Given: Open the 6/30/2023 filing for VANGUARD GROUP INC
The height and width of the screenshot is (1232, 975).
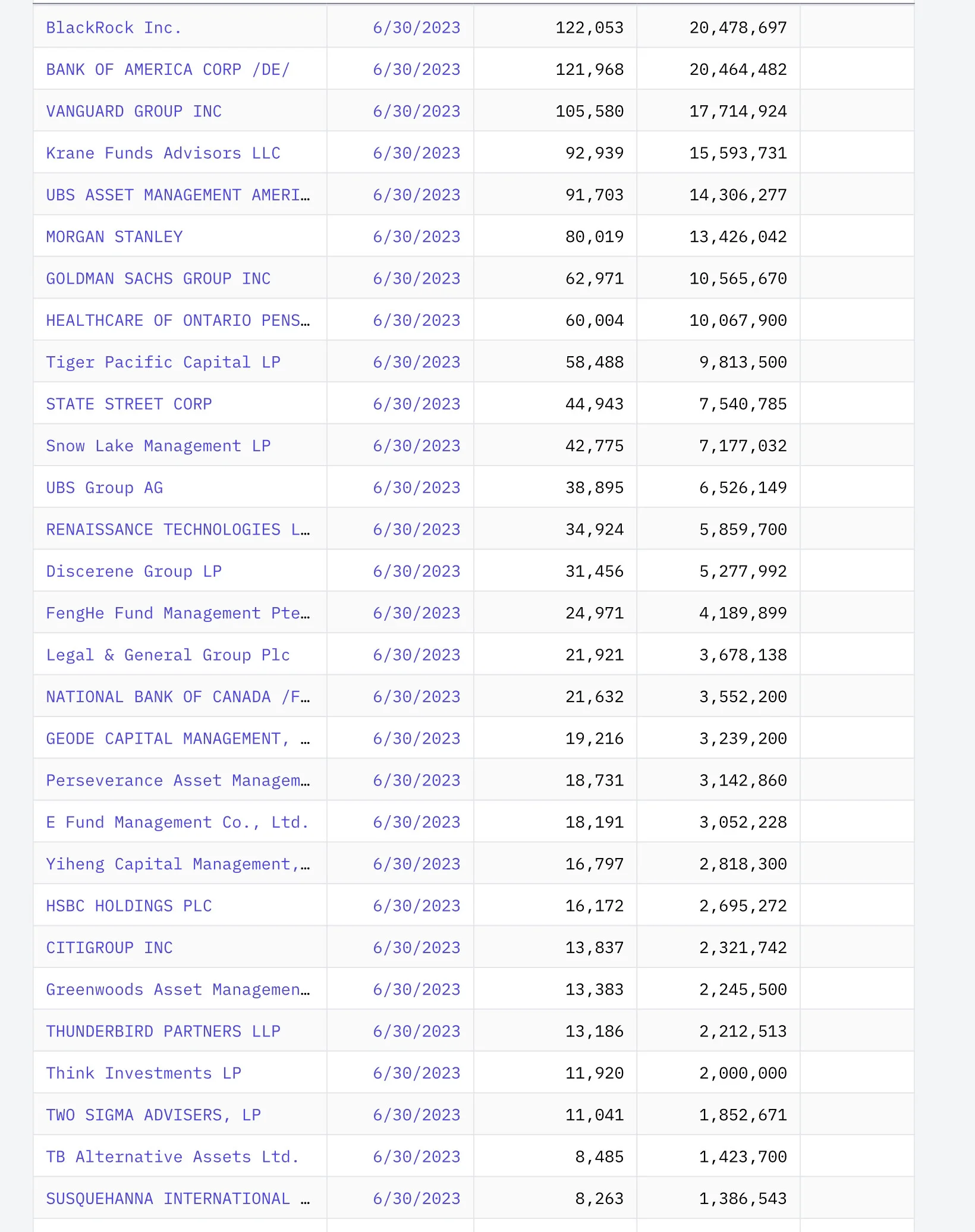Looking at the screenshot, I should pos(417,111).
